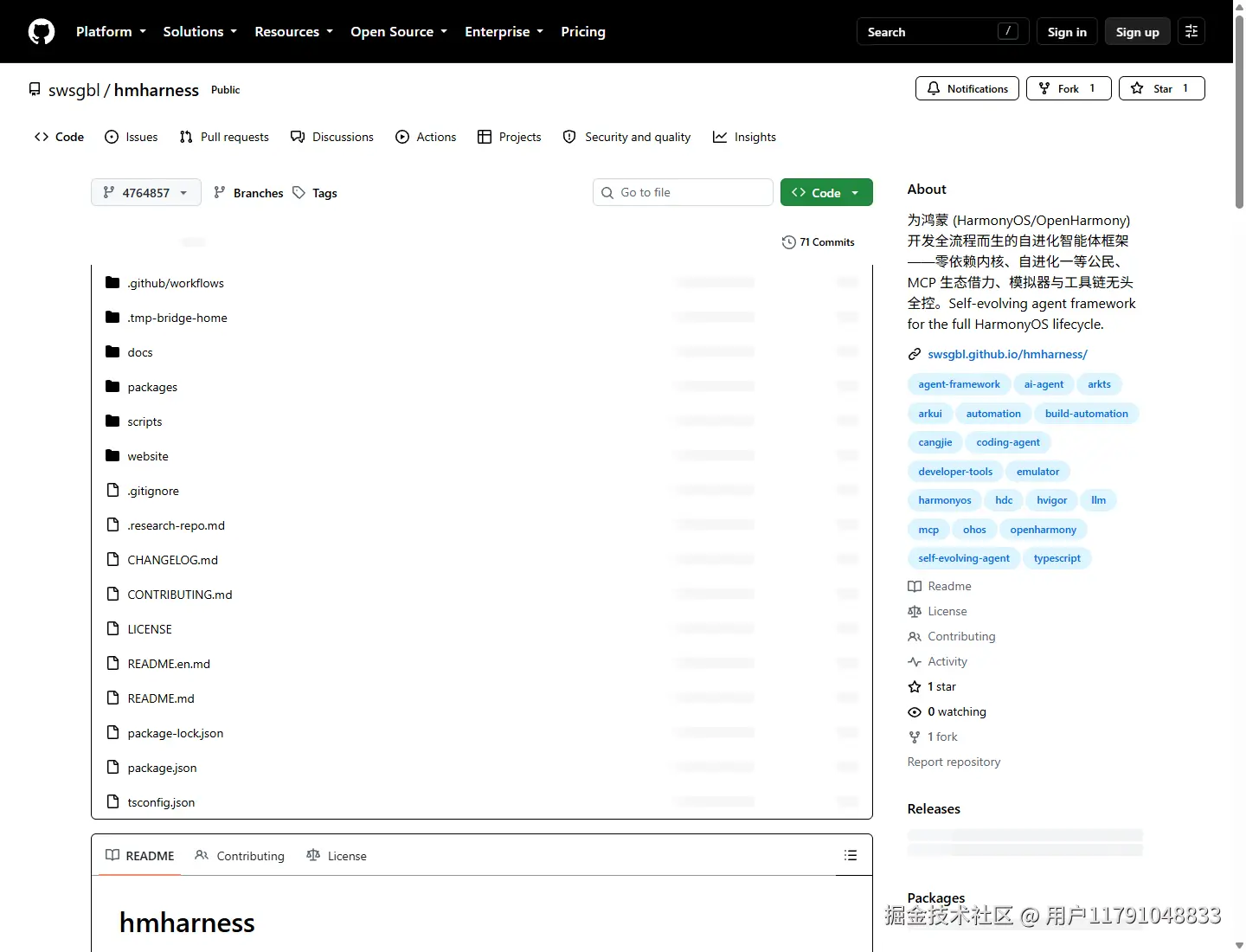Expand the Resources menu
This screenshot has height=952, width=1246.
[293, 32]
